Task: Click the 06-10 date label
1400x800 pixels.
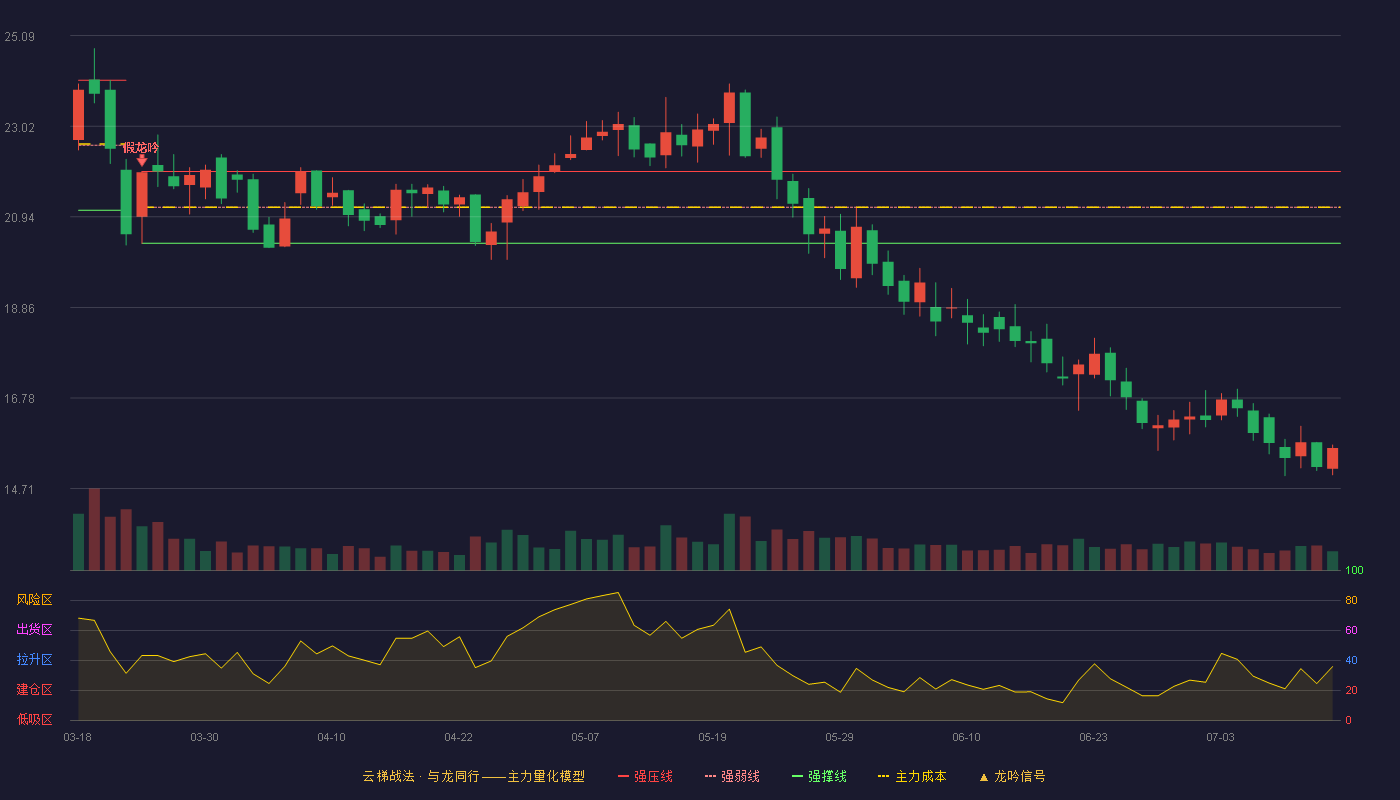Action: [x=966, y=737]
